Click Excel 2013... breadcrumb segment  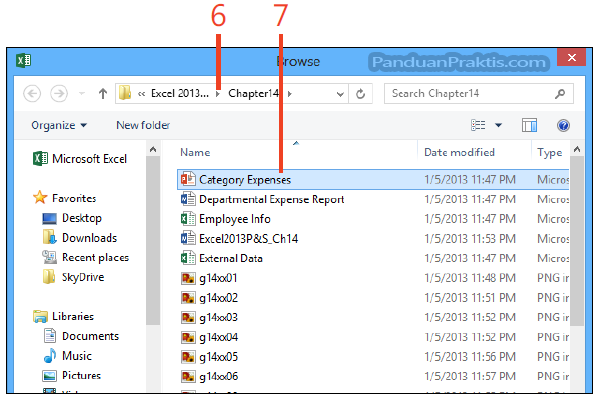180,94
